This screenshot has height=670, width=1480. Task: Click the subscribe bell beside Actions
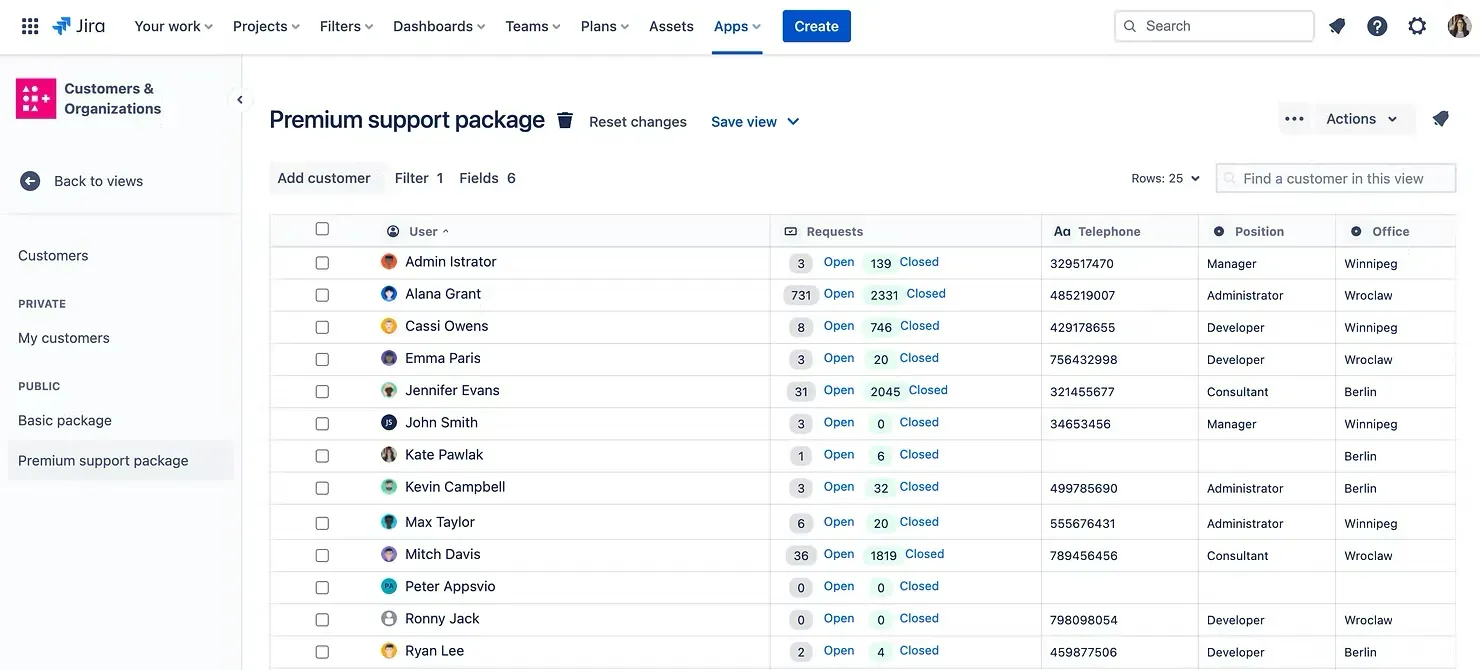tap(1440, 118)
